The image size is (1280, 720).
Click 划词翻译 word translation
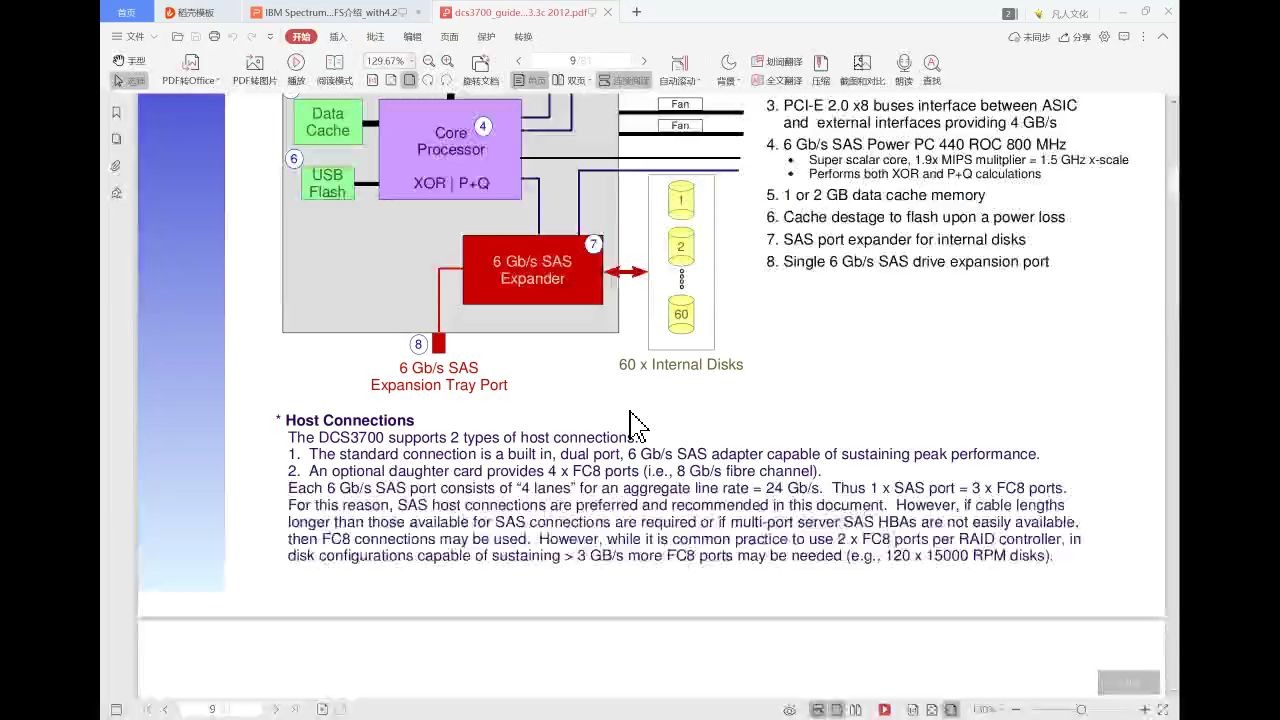click(777, 61)
